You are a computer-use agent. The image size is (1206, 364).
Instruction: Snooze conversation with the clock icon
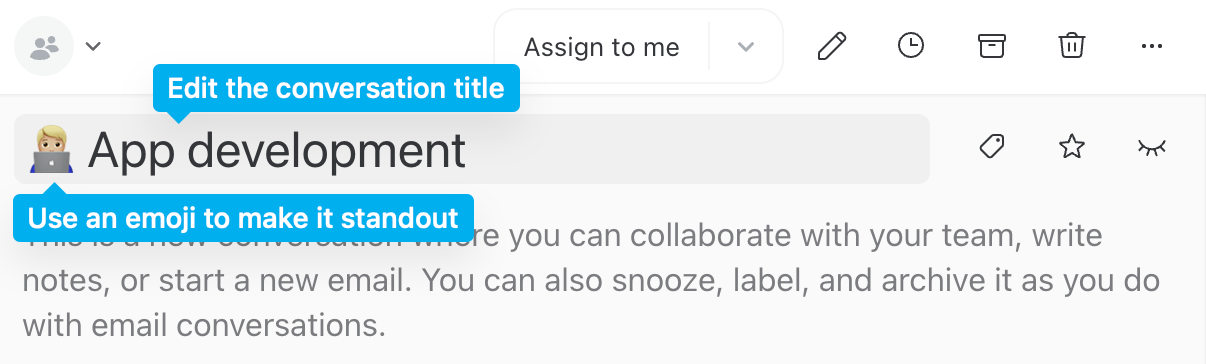(911, 46)
